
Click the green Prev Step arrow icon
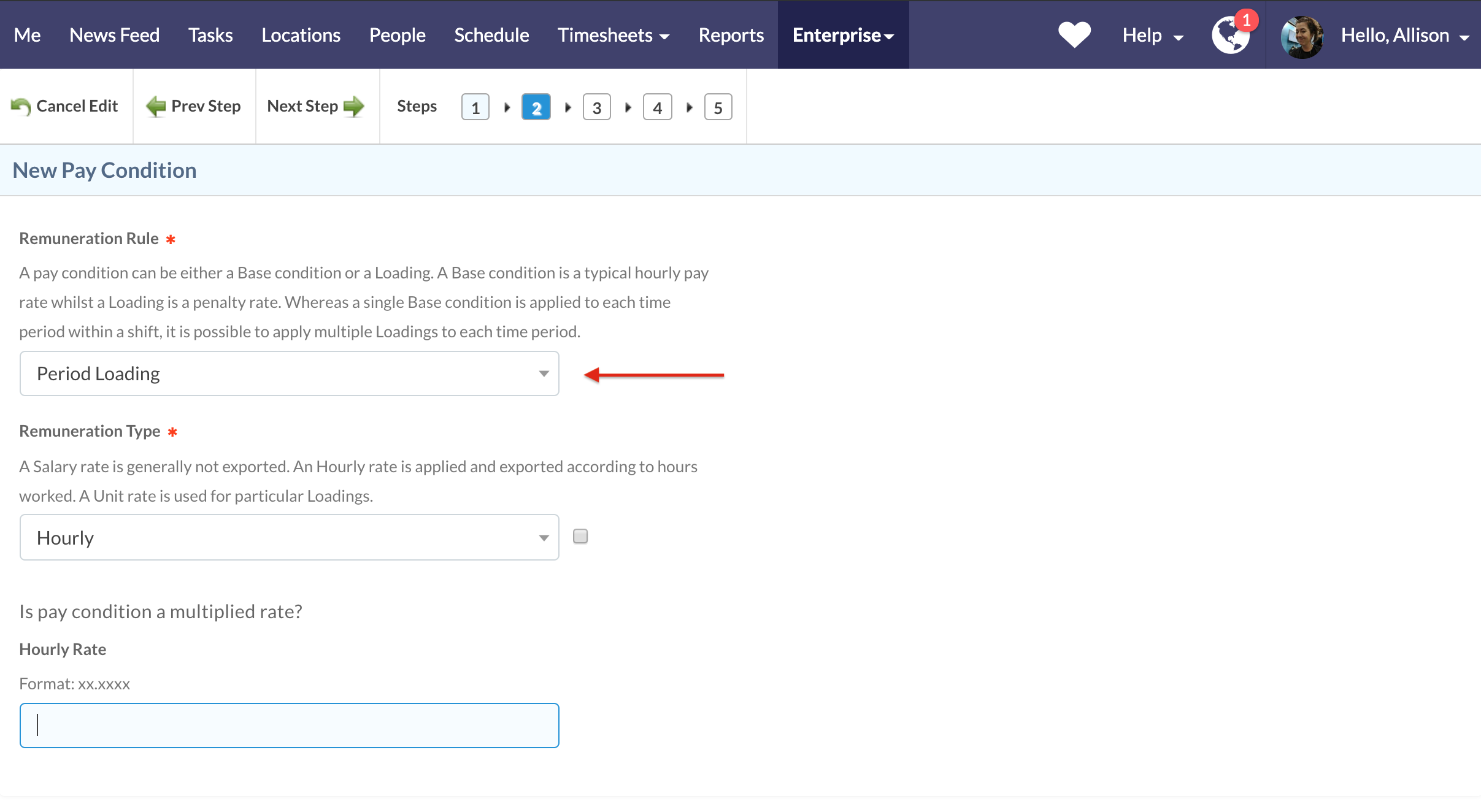click(156, 107)
